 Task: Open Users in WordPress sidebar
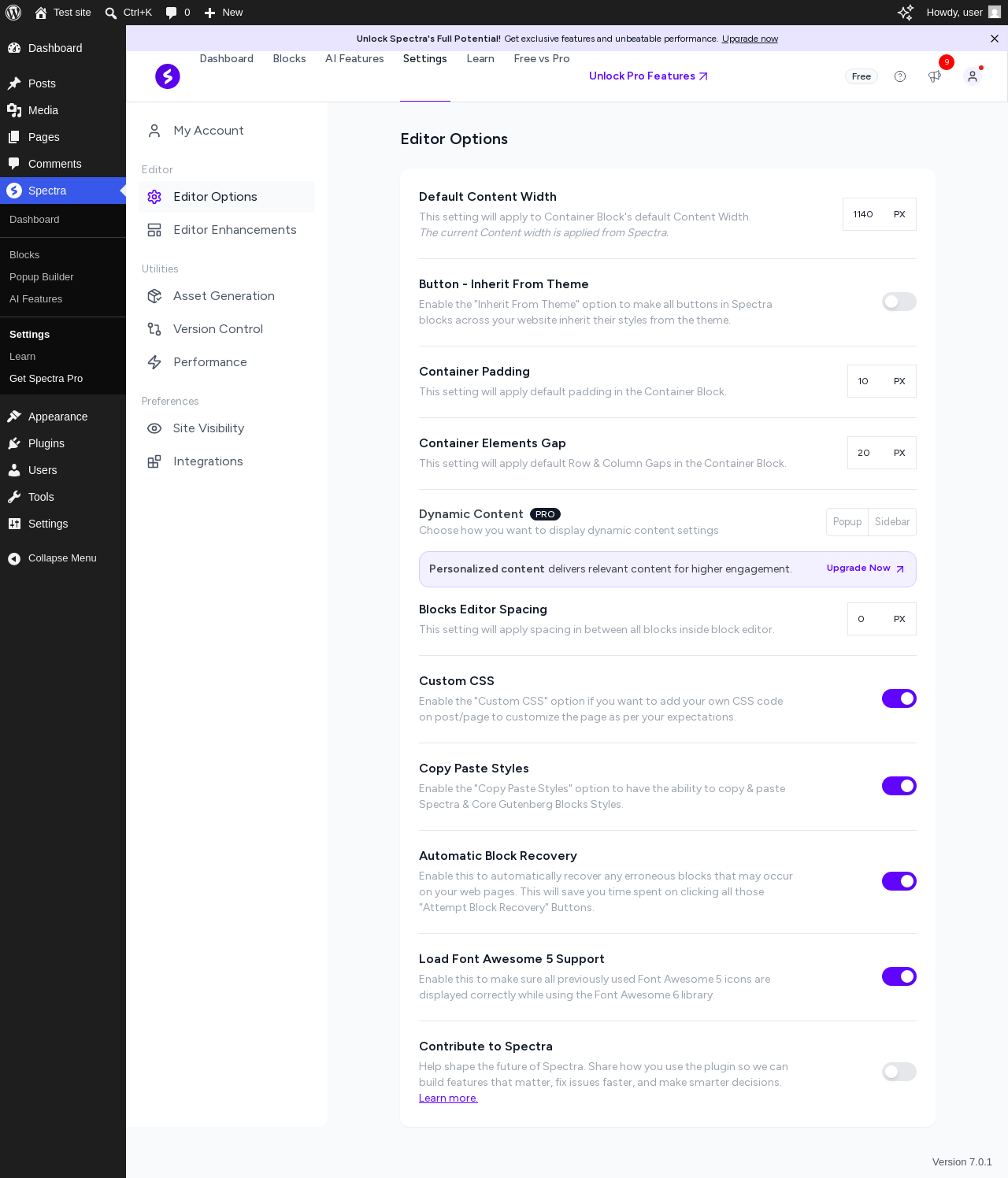pyautogui.click(x=63, y=470)
